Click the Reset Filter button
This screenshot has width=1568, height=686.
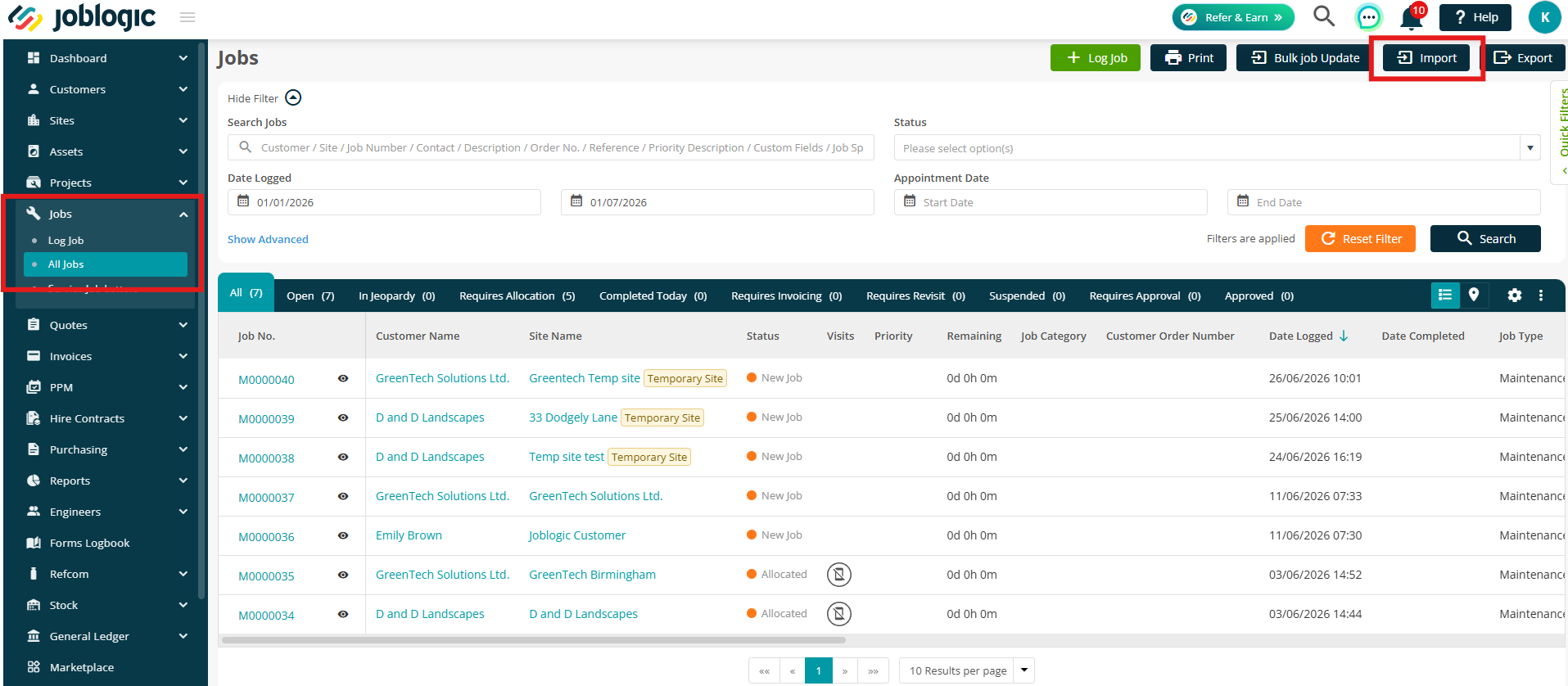(x=1360, y=239)
